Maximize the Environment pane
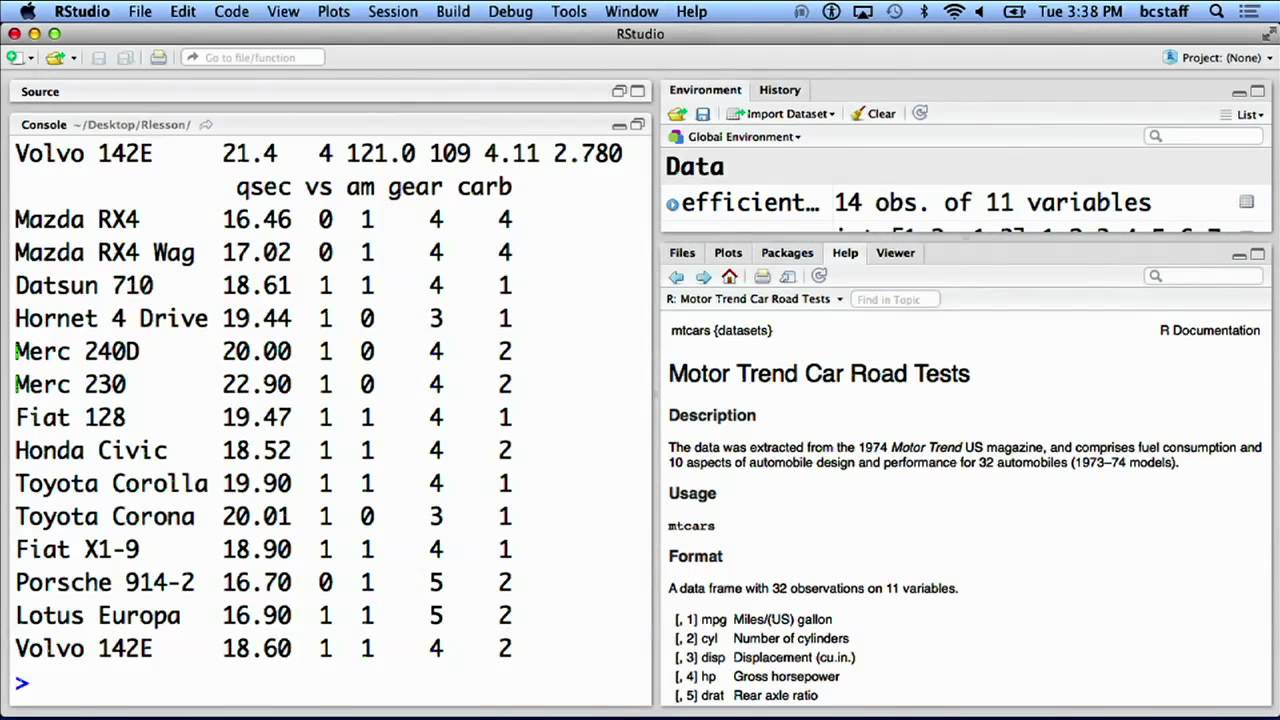The width and height of the screenshot is (1280, 720). click(1257, 91)
